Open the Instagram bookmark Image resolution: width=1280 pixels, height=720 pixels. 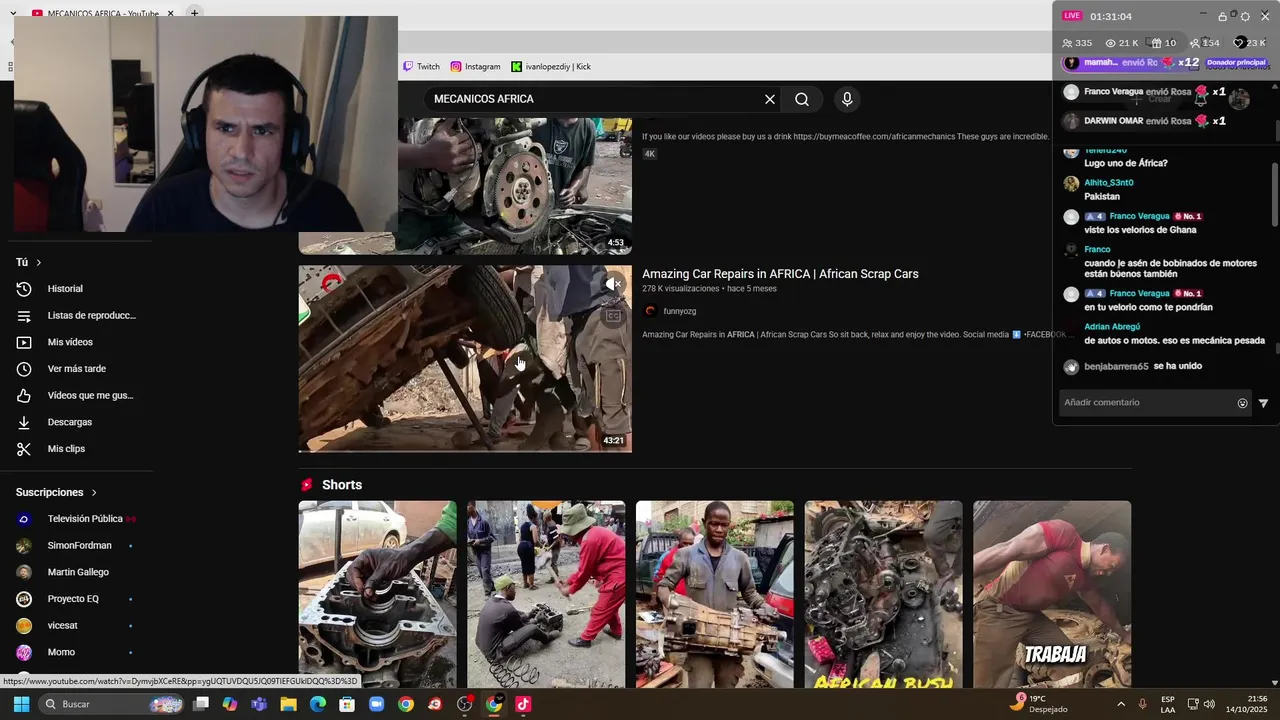[x=475, y=67]
